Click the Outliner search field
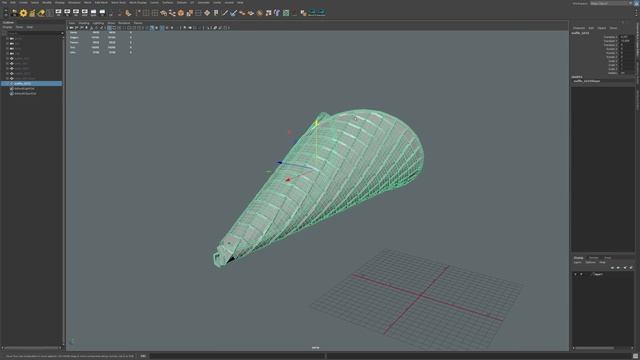 click(x=35, y=33)
